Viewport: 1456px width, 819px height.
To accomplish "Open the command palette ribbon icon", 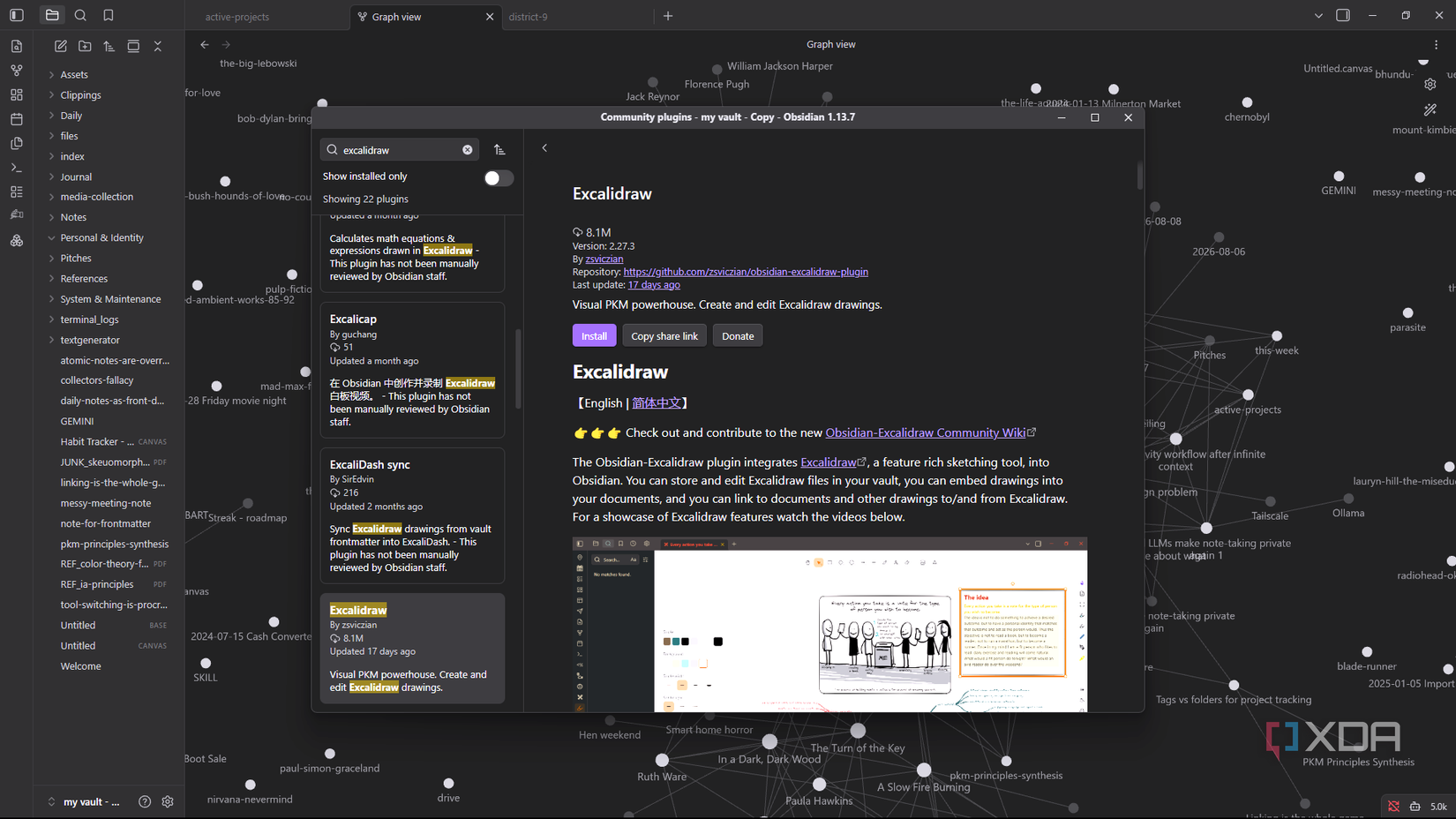I will (17, 167).
